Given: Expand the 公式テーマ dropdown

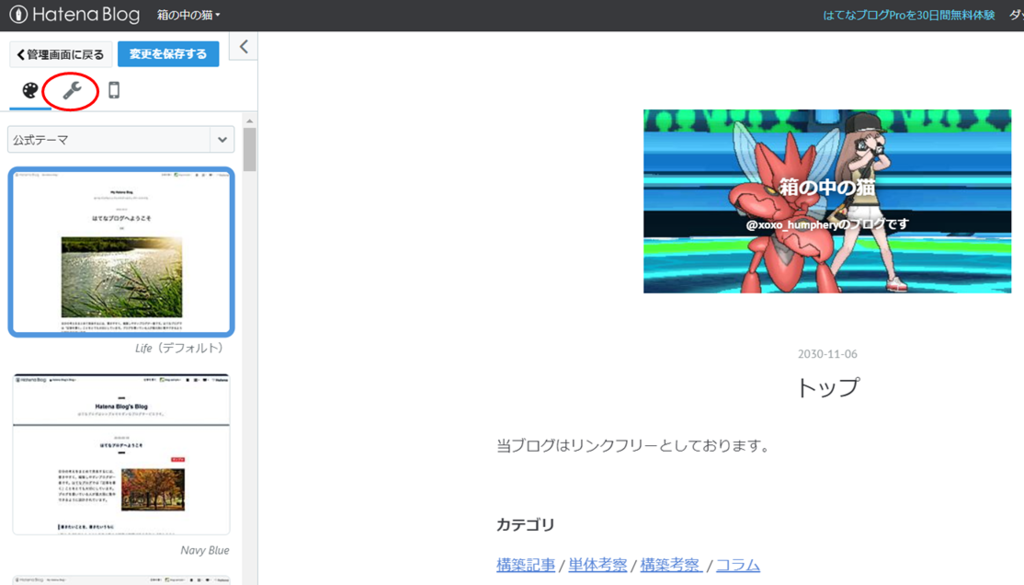Looking at the screenshot, I should [x=121, y=140].
